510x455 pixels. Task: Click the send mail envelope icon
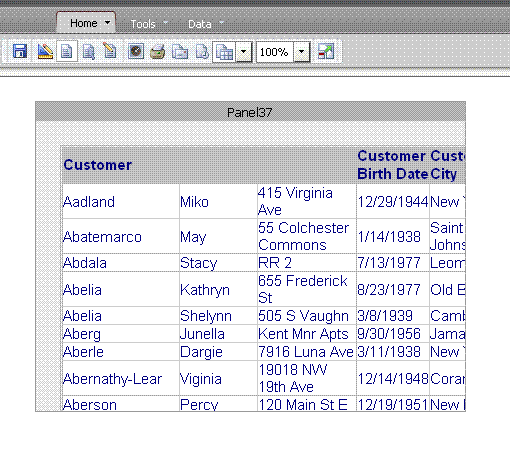180,52
